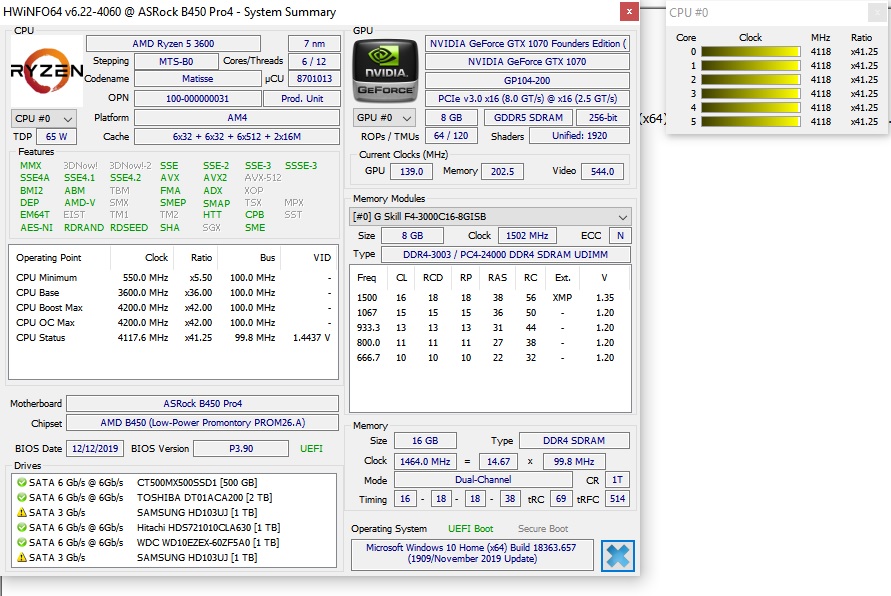
Task: Click the blue X close summary button
Action: (x=618, y=556)
